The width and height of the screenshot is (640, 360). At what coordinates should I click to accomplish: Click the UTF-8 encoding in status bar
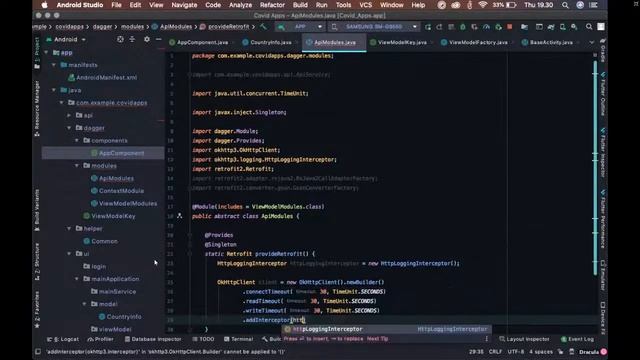(516, 351)
